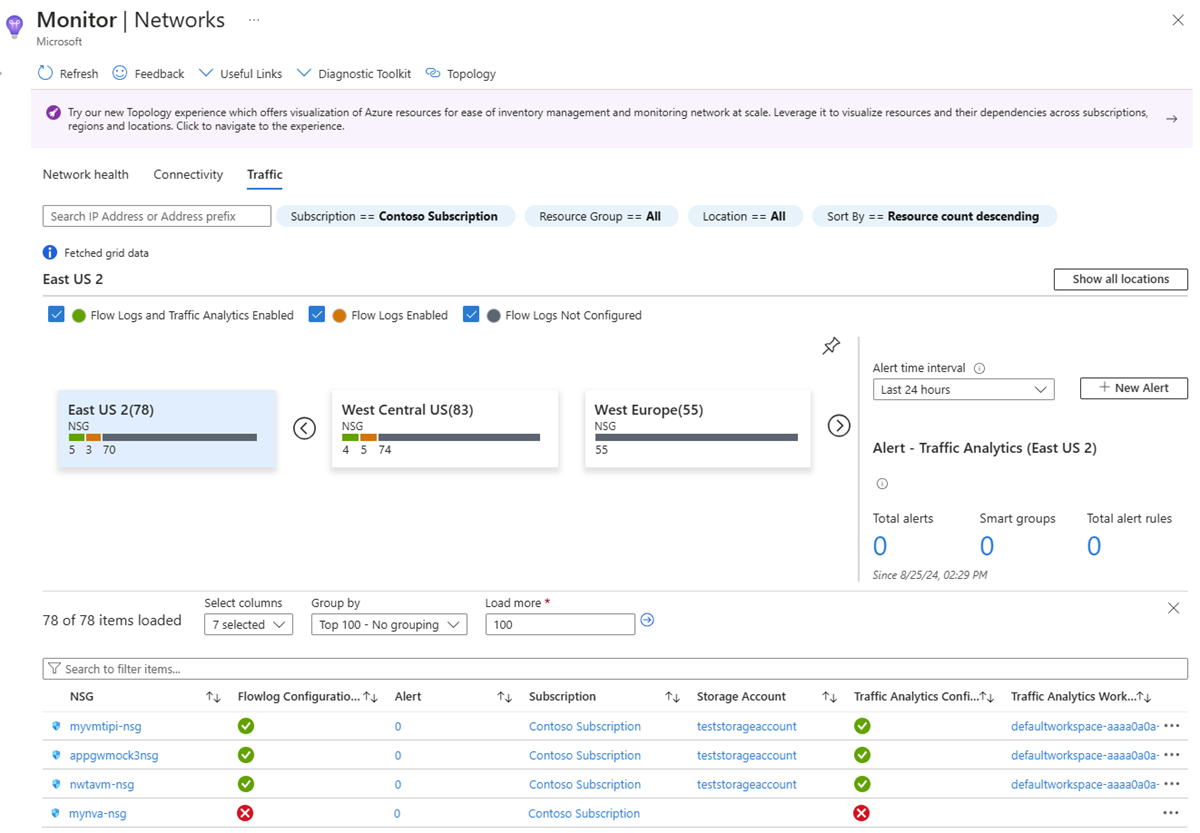The image size is (1200, 833).
Task: Switch to the Network health tab
Action: [x=85, y=174]
